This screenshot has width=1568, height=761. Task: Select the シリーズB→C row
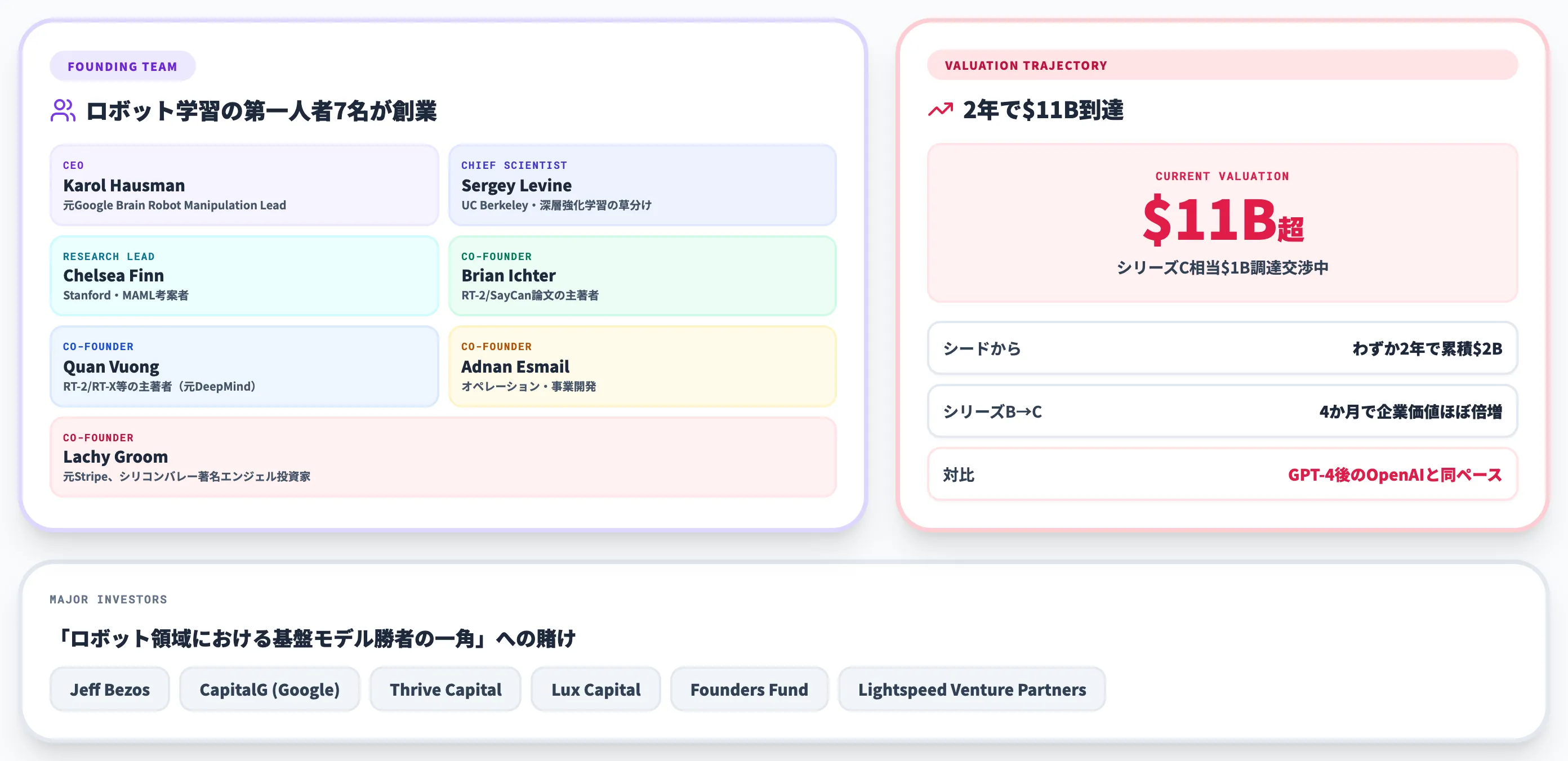pyautogui.click(x=1222, y=411)
